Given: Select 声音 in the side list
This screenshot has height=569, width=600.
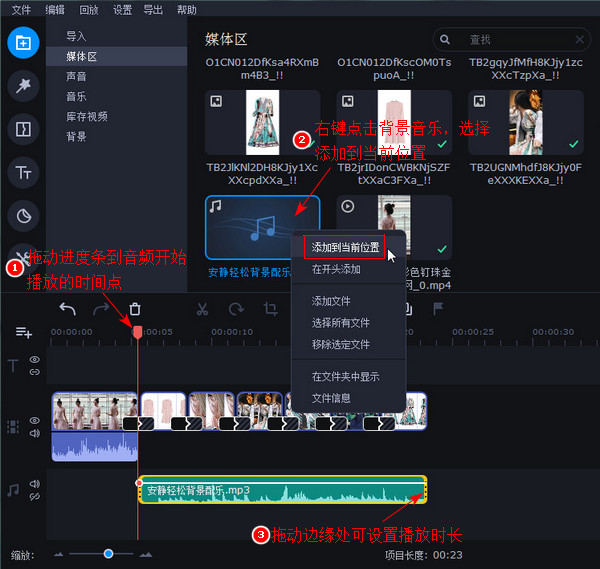Looking at the screenshot, I should (x=116, y=76).
